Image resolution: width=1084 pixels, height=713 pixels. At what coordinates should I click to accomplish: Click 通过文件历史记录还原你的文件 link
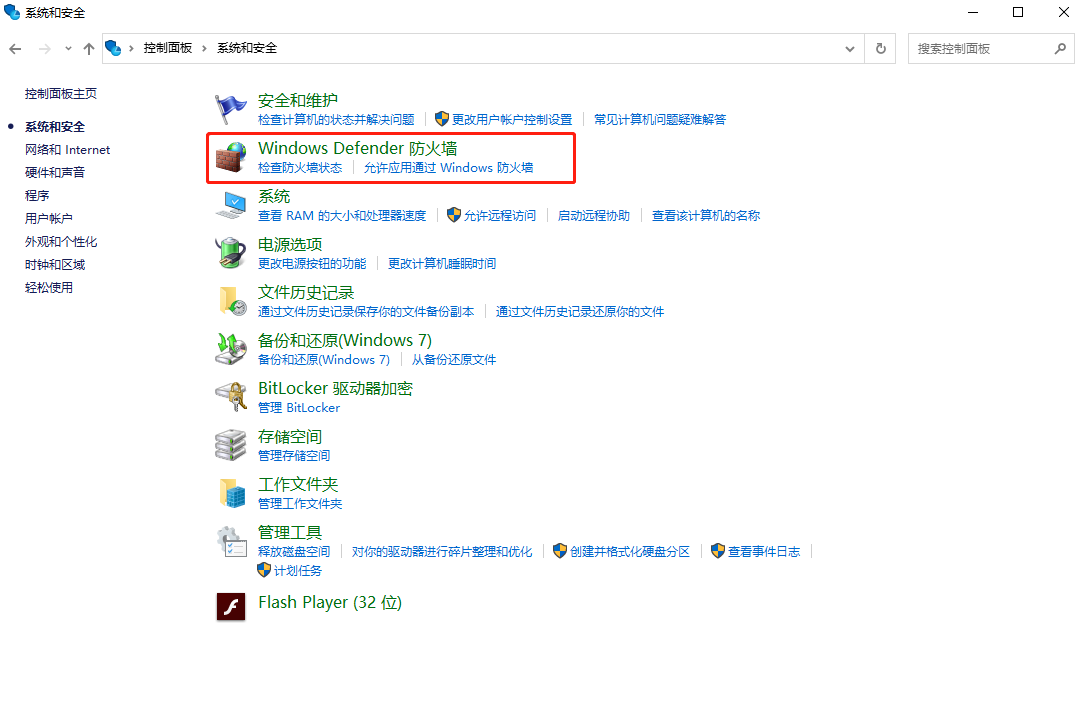click(x=580, y=311)
